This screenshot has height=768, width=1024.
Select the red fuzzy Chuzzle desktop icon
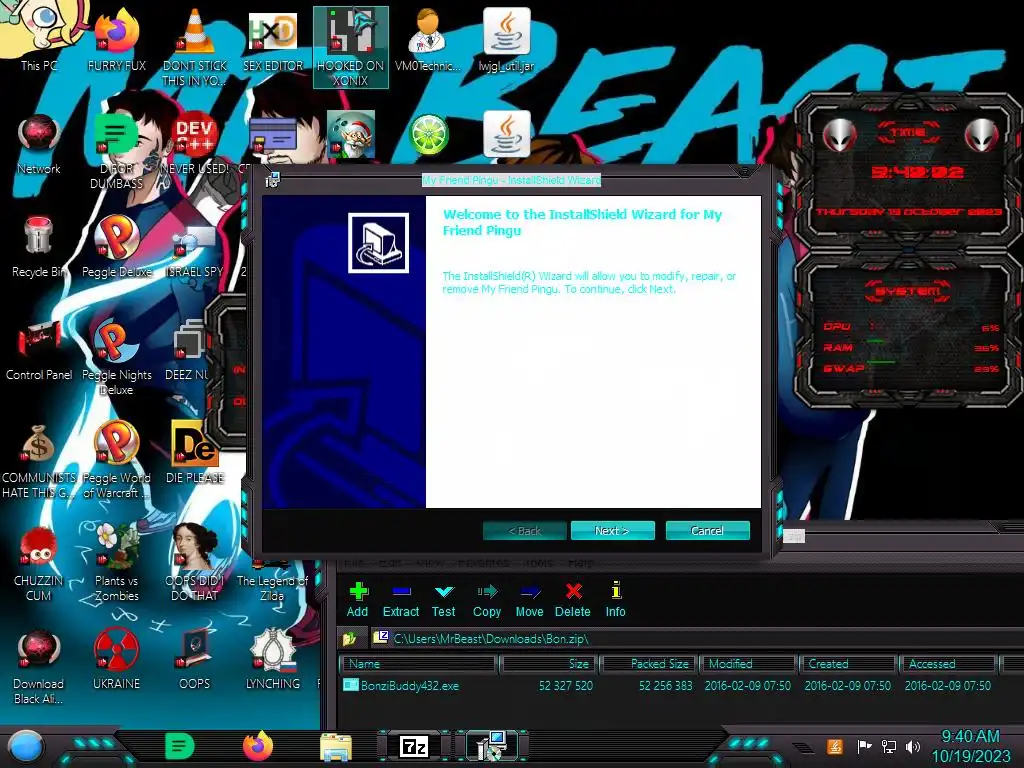[39, 563]
